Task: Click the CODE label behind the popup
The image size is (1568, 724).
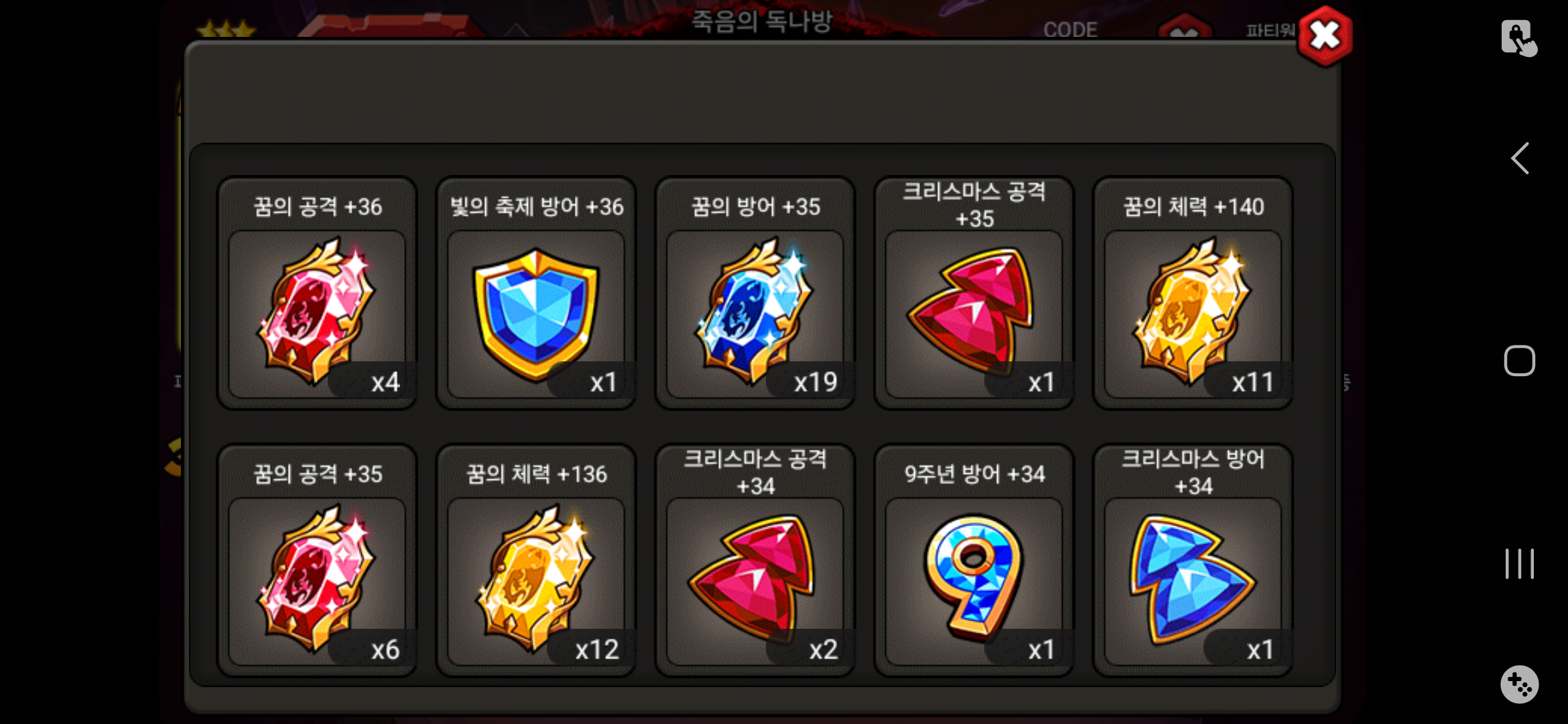Action: [x=1070, y=30]
